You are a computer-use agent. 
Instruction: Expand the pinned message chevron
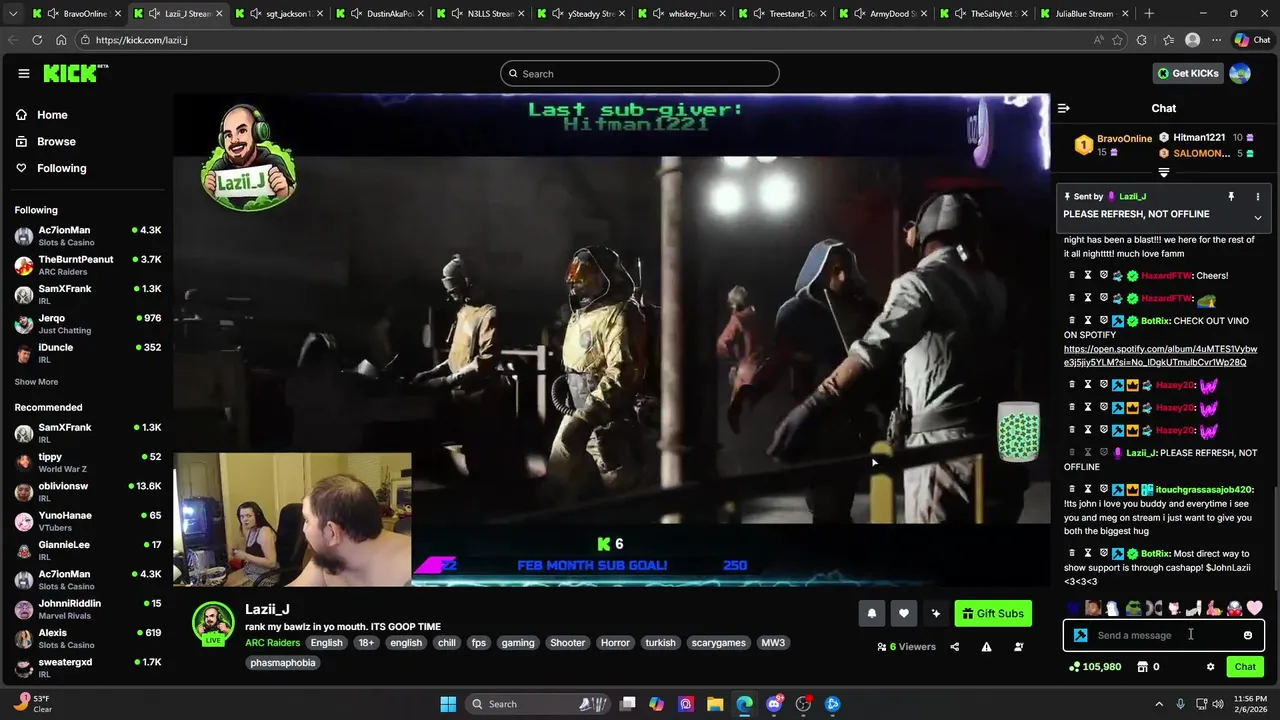coord(1258,217)
